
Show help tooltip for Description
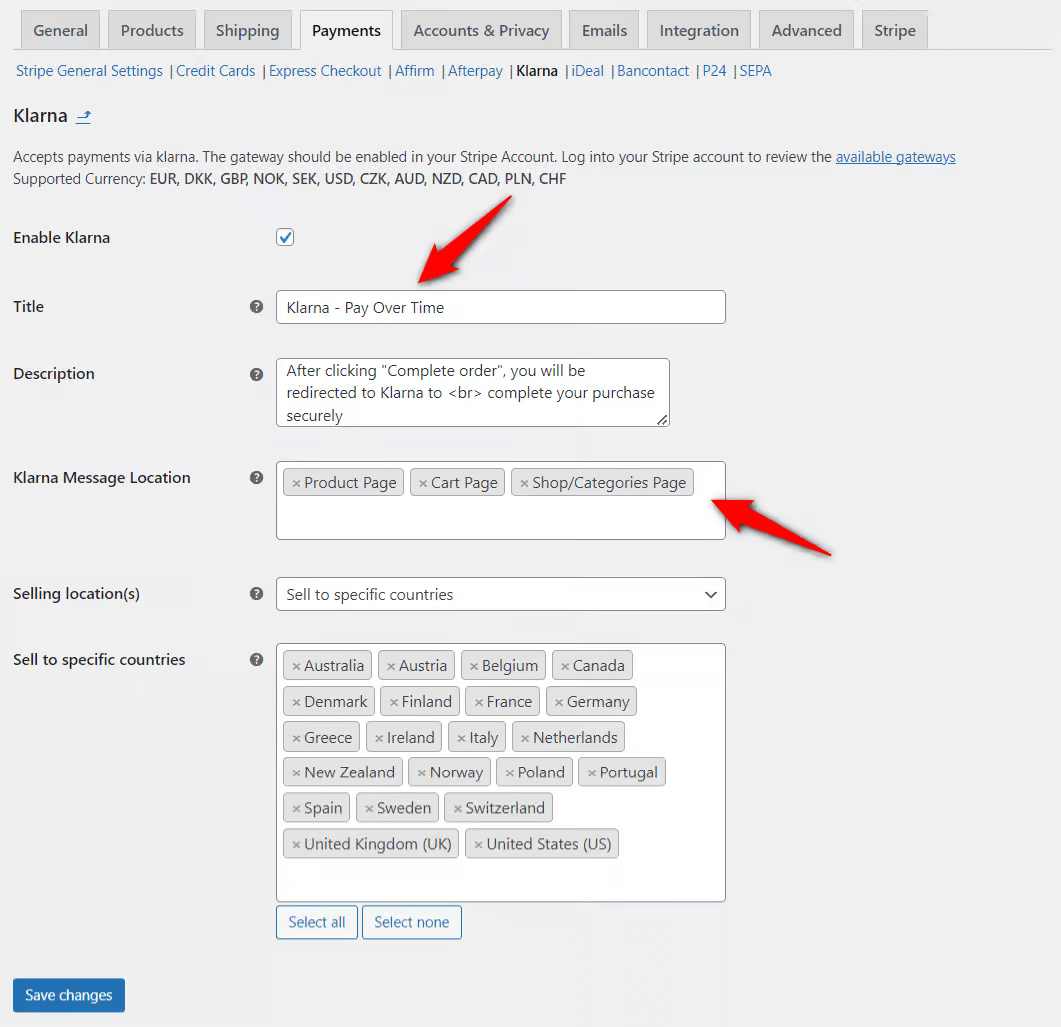coord(256,374)
